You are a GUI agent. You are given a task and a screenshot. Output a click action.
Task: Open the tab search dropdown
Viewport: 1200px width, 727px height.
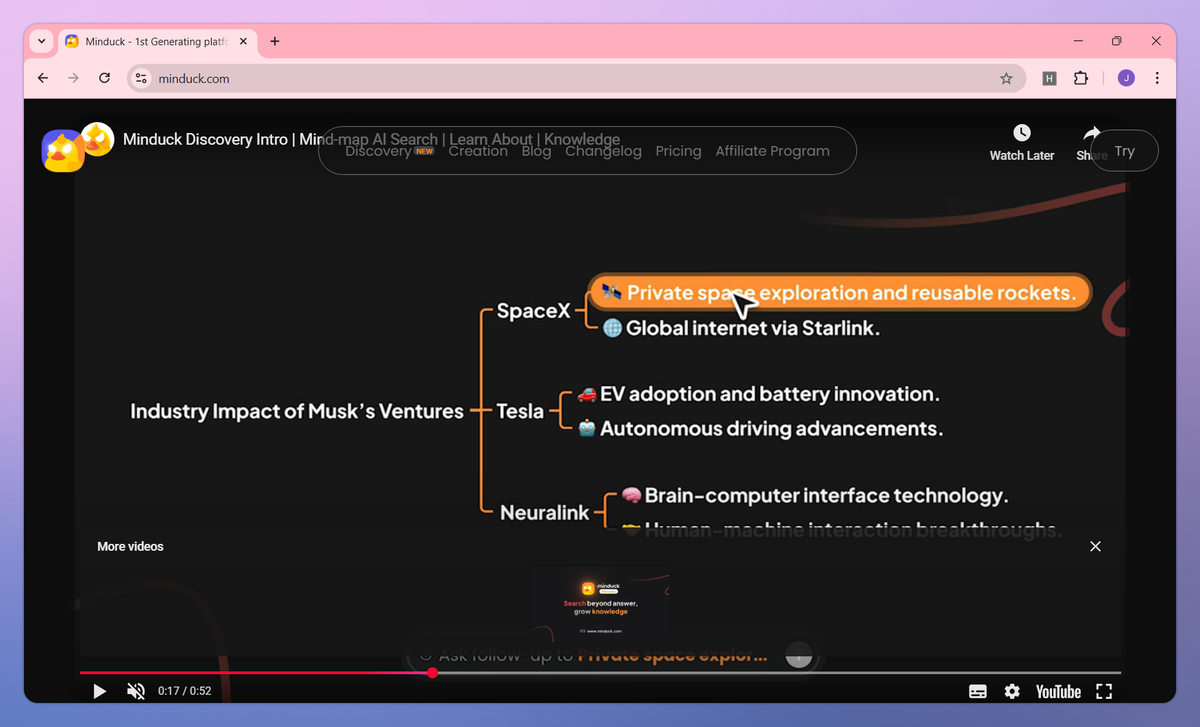coord(41,41)
